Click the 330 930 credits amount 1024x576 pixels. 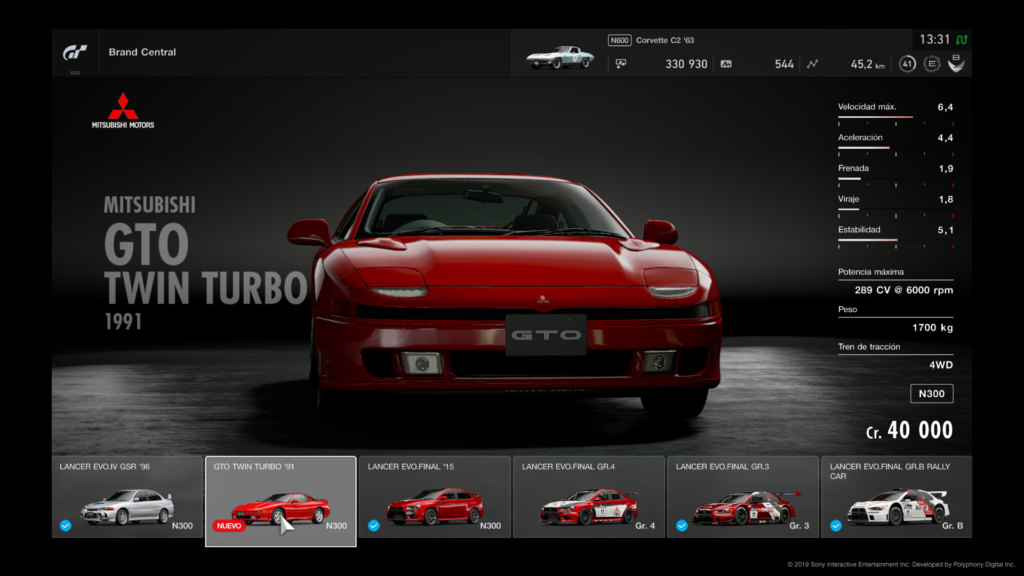click(x=686, y=64)
